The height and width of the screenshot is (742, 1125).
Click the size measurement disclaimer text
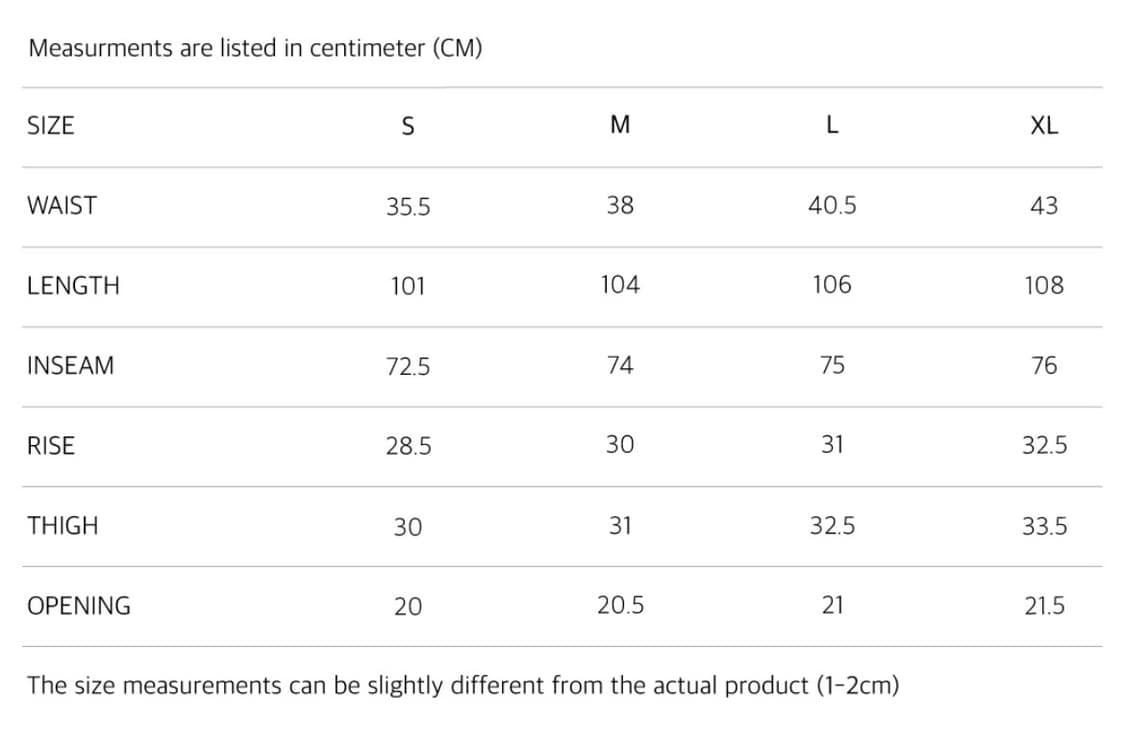click(x=463, y=686)
